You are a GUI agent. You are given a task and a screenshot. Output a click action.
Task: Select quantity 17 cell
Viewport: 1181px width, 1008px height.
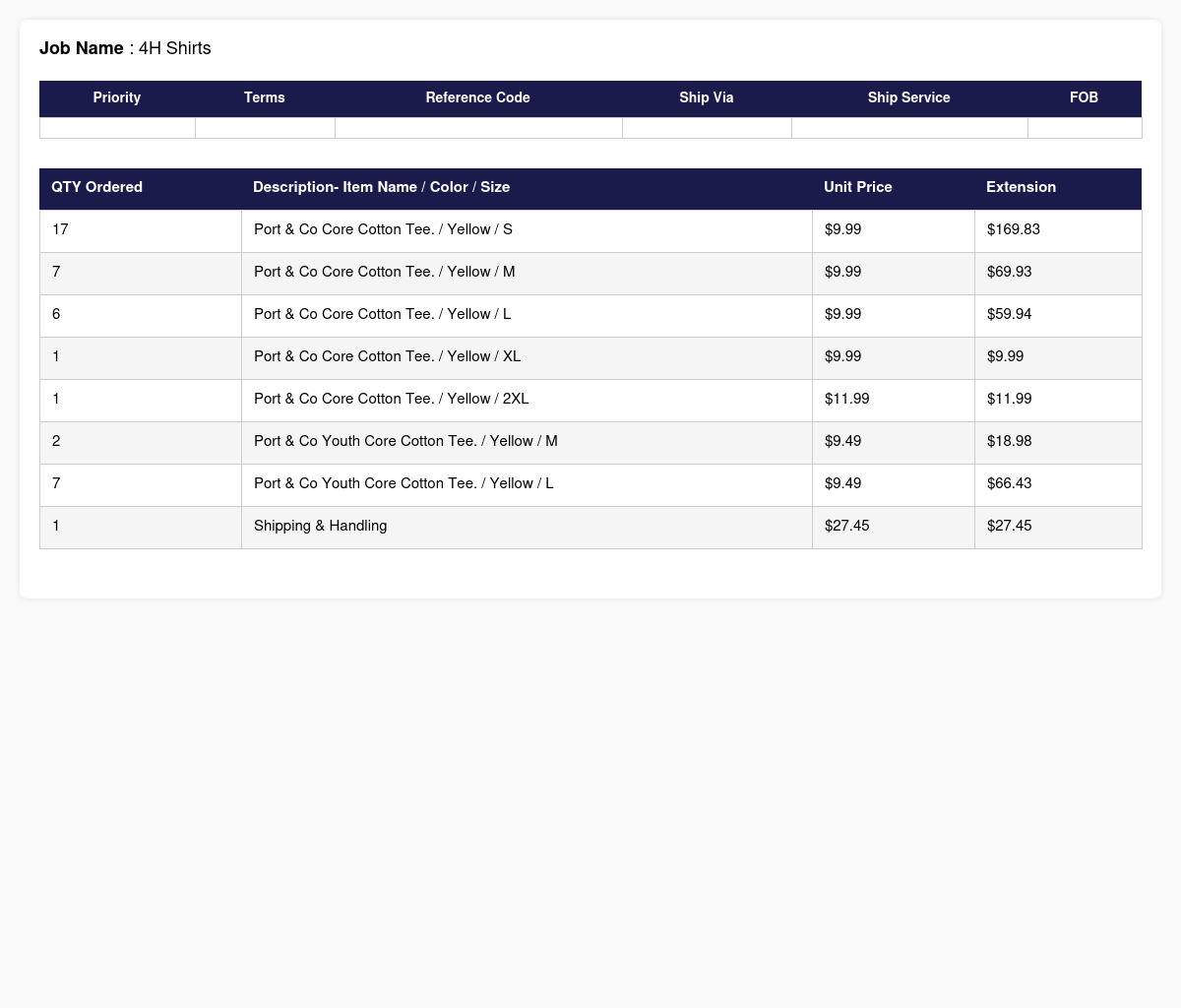coord(141,230)
